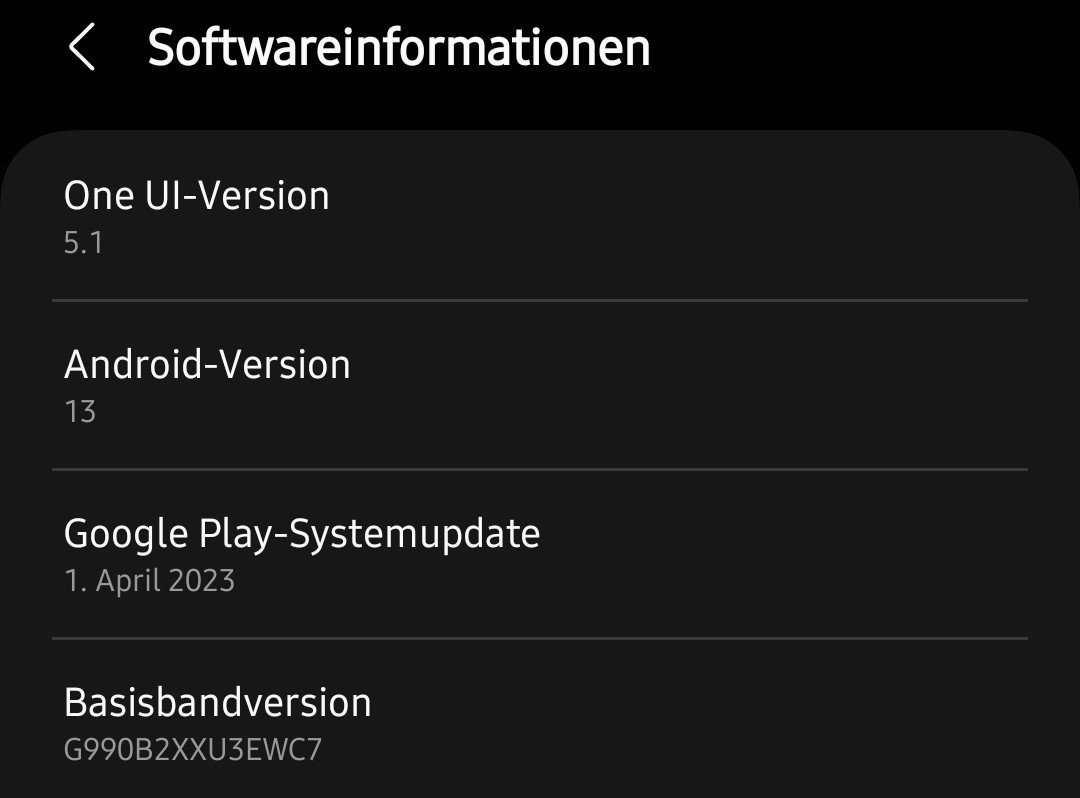Click divider below Android-Version entry

point(540,468)
